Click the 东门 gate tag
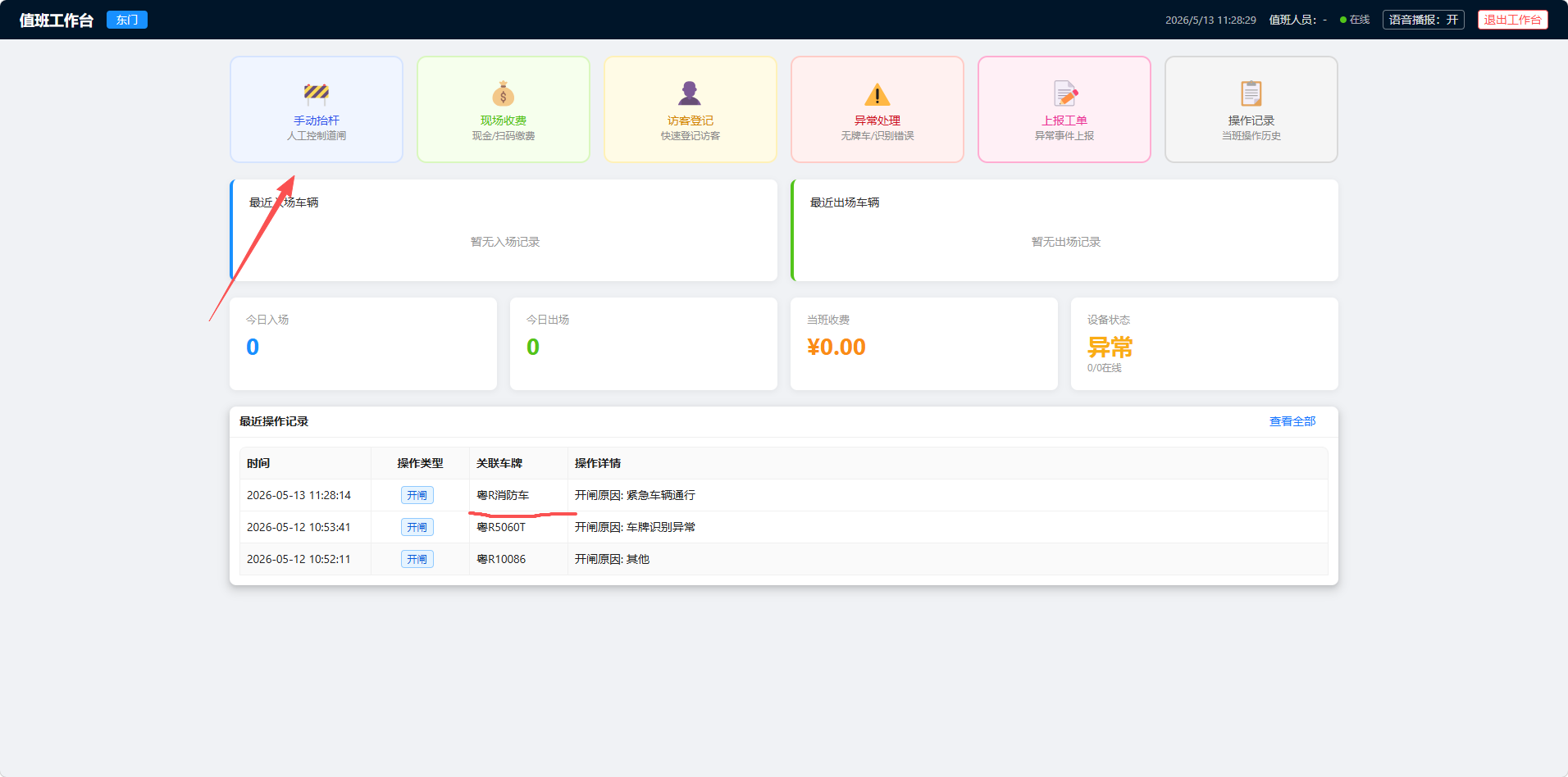Viewport: 1568px width, 777px height. coord(127,20)
